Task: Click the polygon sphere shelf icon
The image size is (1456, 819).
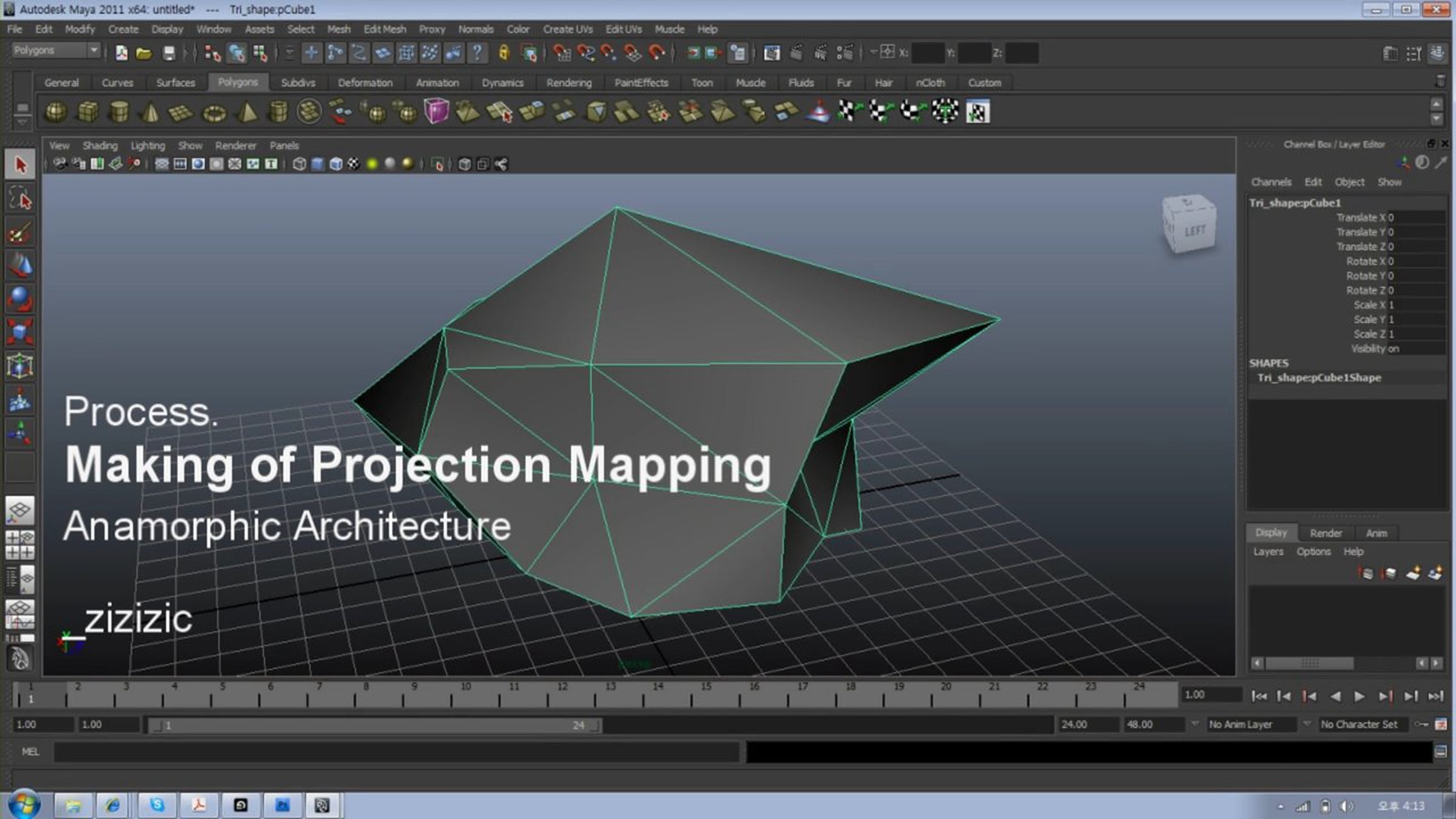Action: pyautogui.click(x=56, y=112)
